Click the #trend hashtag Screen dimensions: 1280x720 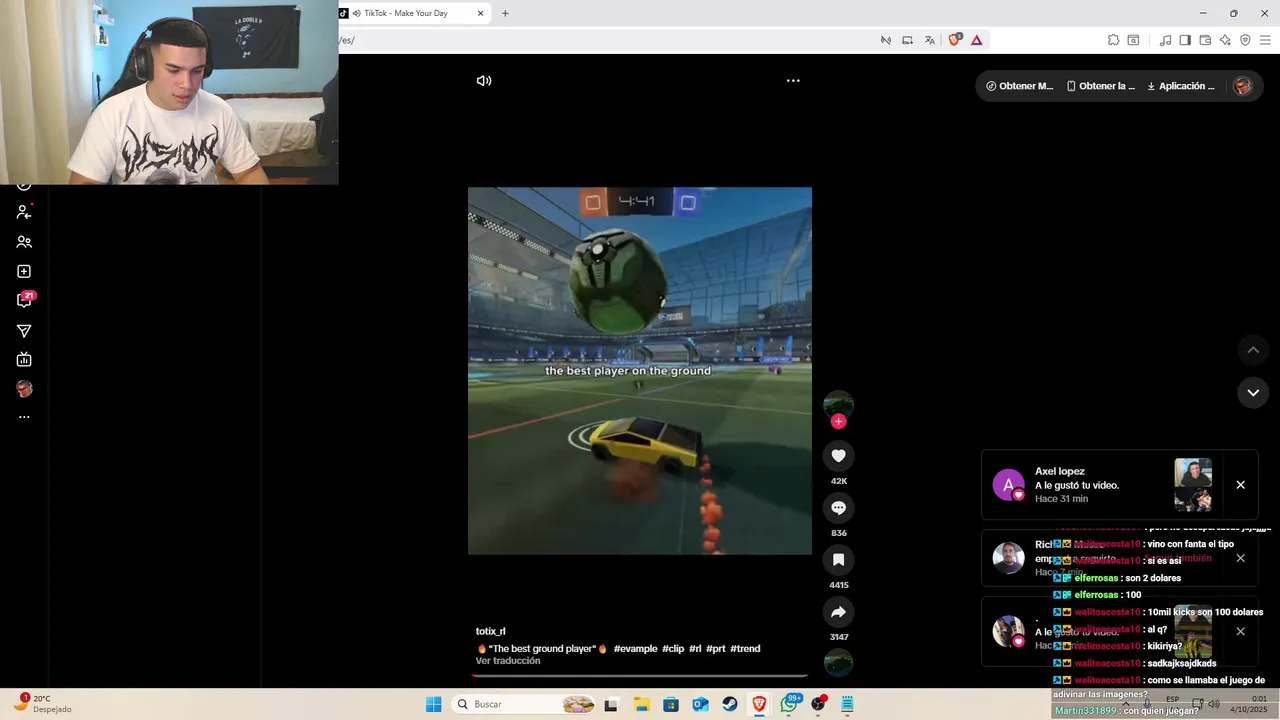745,648
